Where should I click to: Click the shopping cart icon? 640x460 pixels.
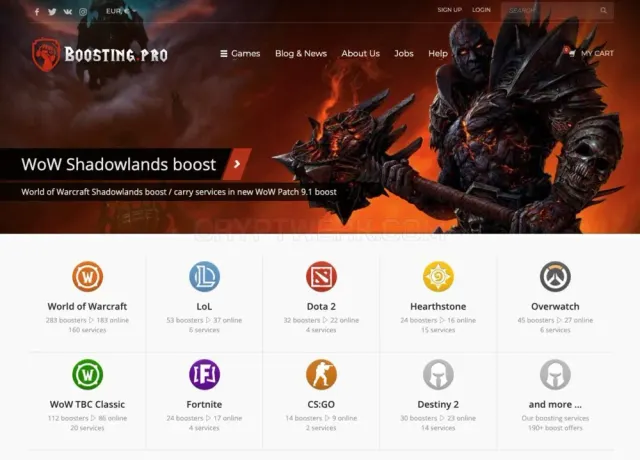coord(571,53)
